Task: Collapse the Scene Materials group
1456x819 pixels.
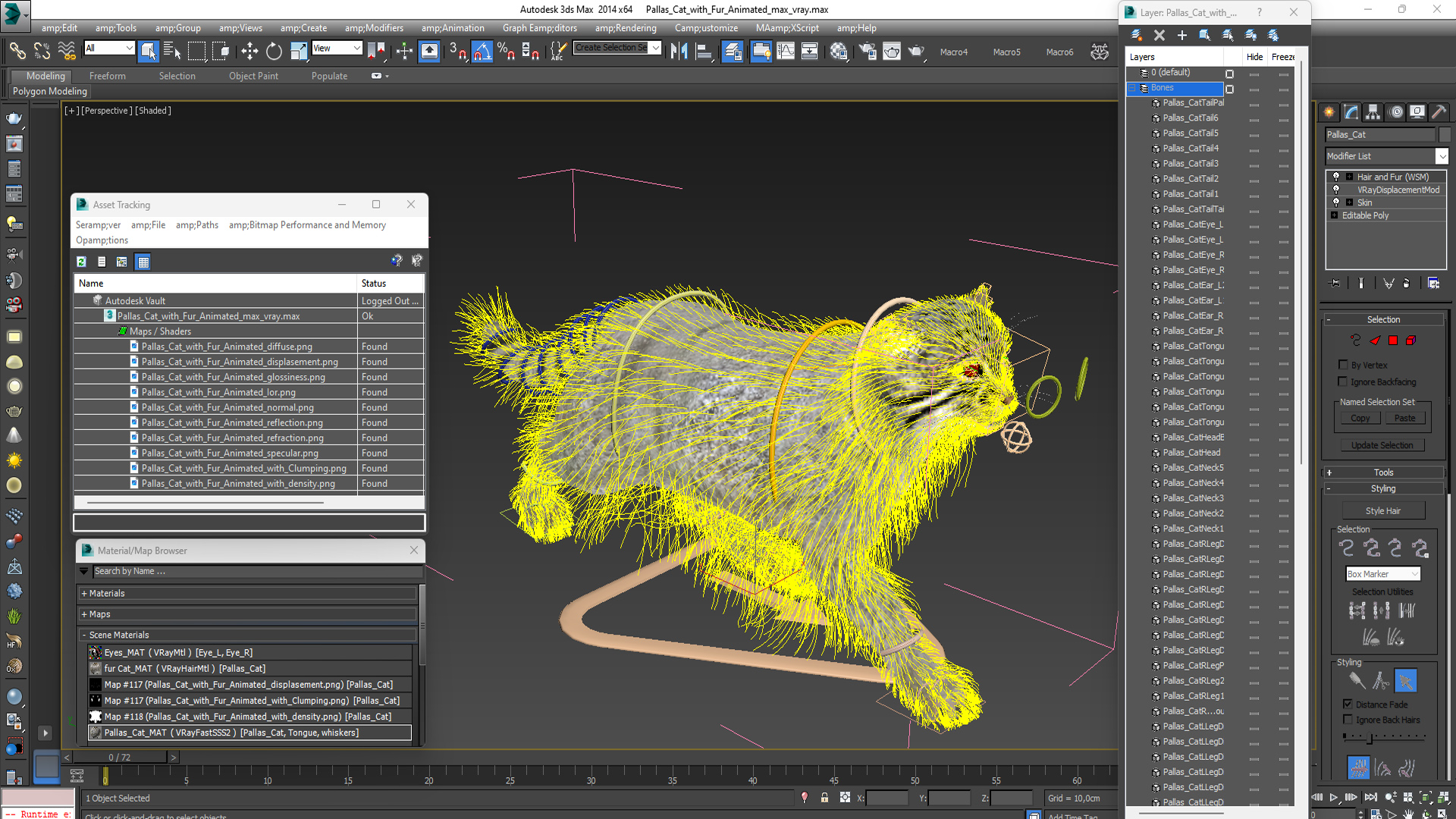Action: click(247, 635)
